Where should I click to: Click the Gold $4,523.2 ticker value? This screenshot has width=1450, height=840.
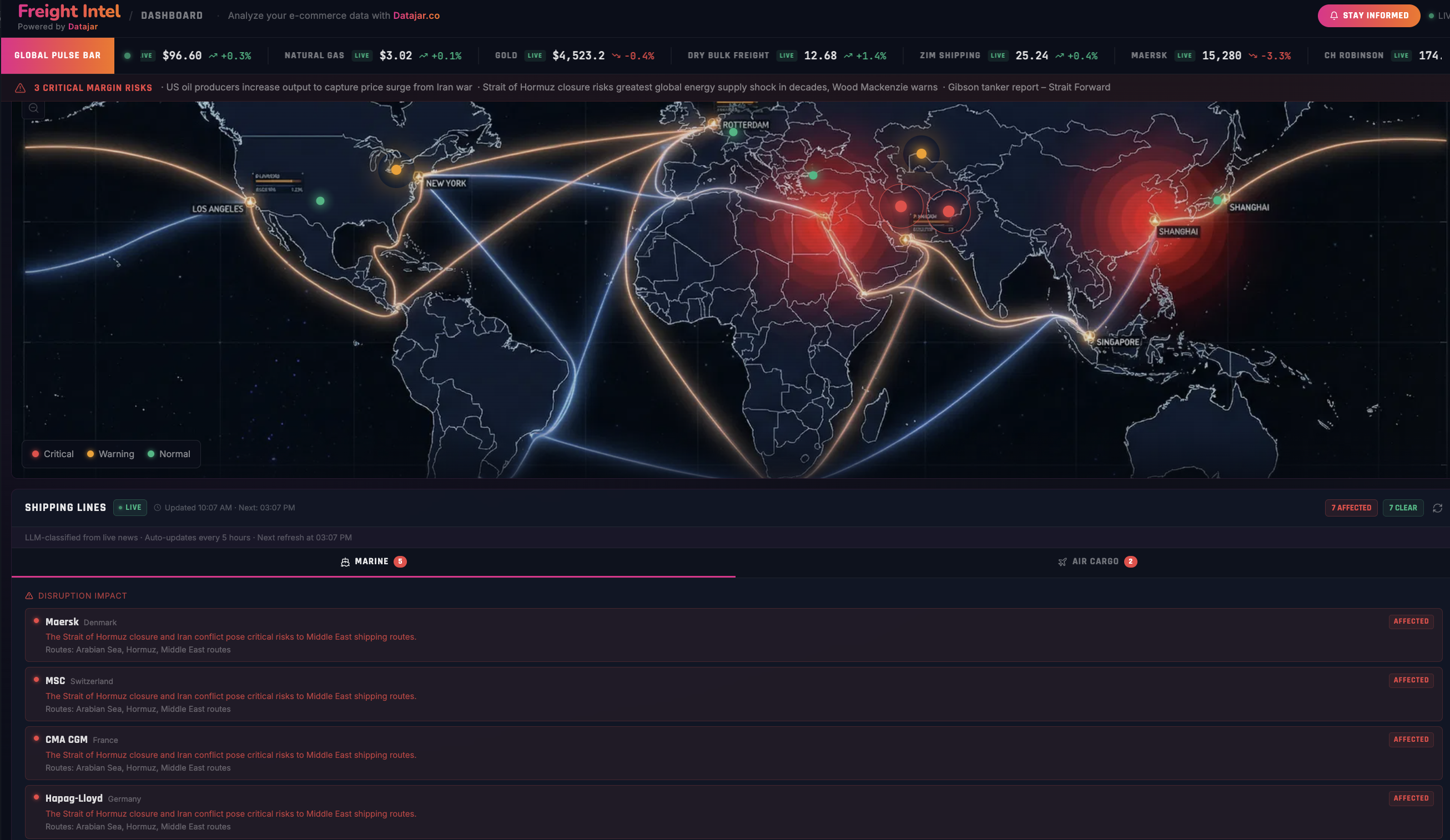(578, 56)
